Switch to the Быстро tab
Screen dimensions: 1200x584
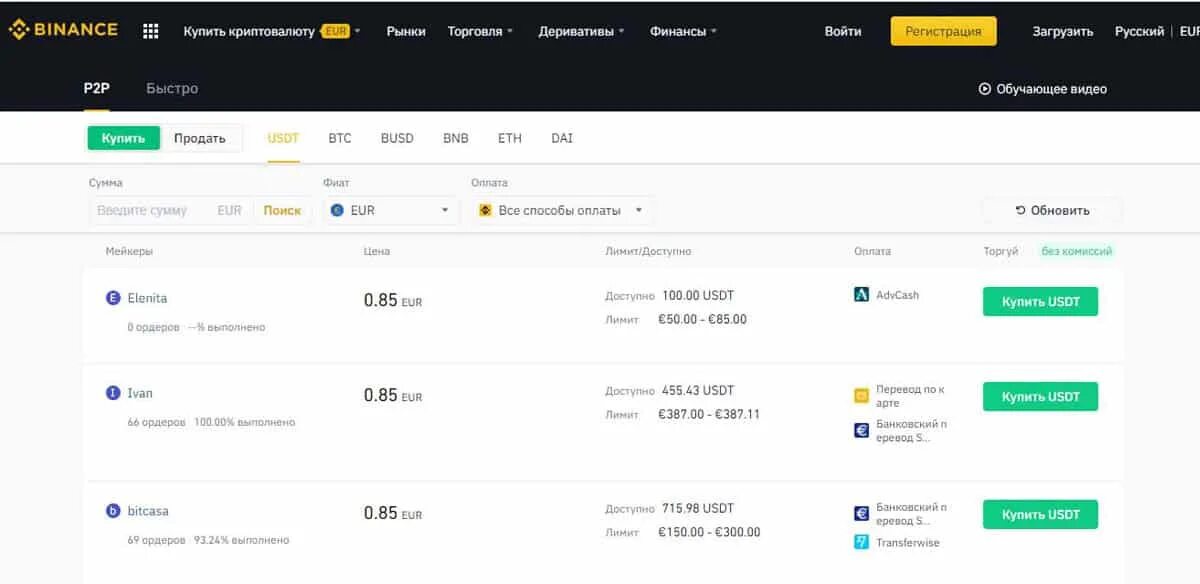coord(172,88)
